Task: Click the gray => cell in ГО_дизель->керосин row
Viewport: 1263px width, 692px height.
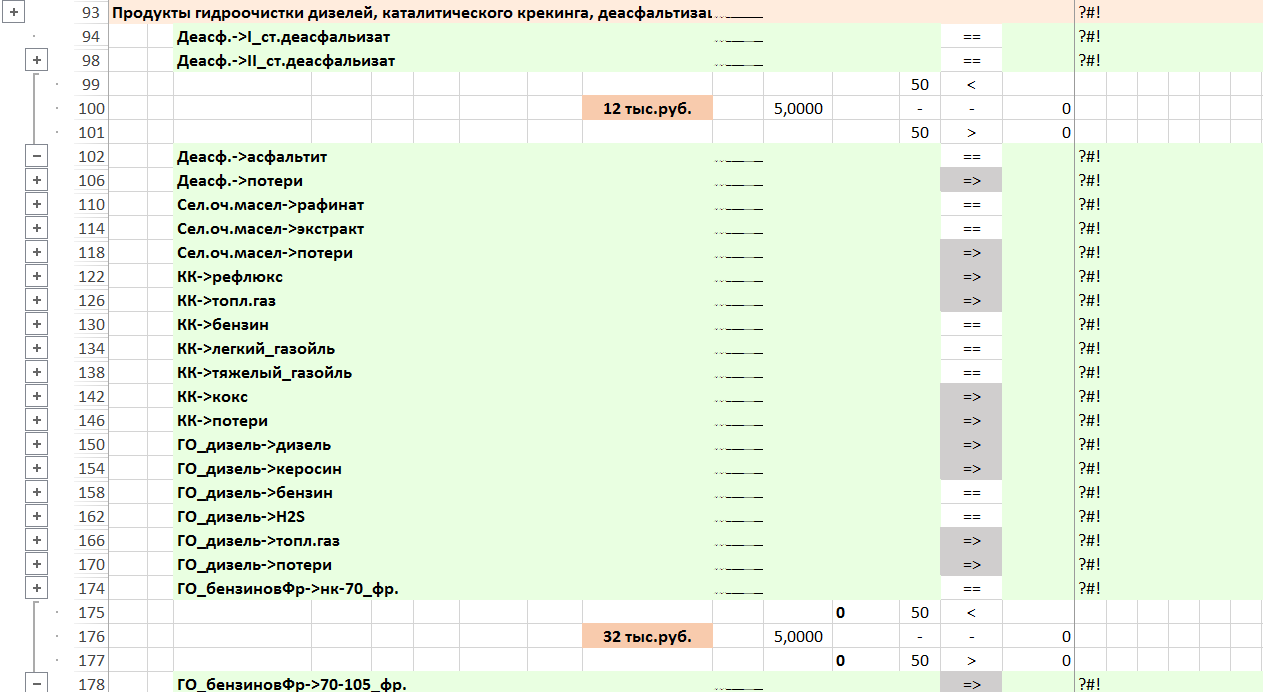Action: click(x=970, y=469)
